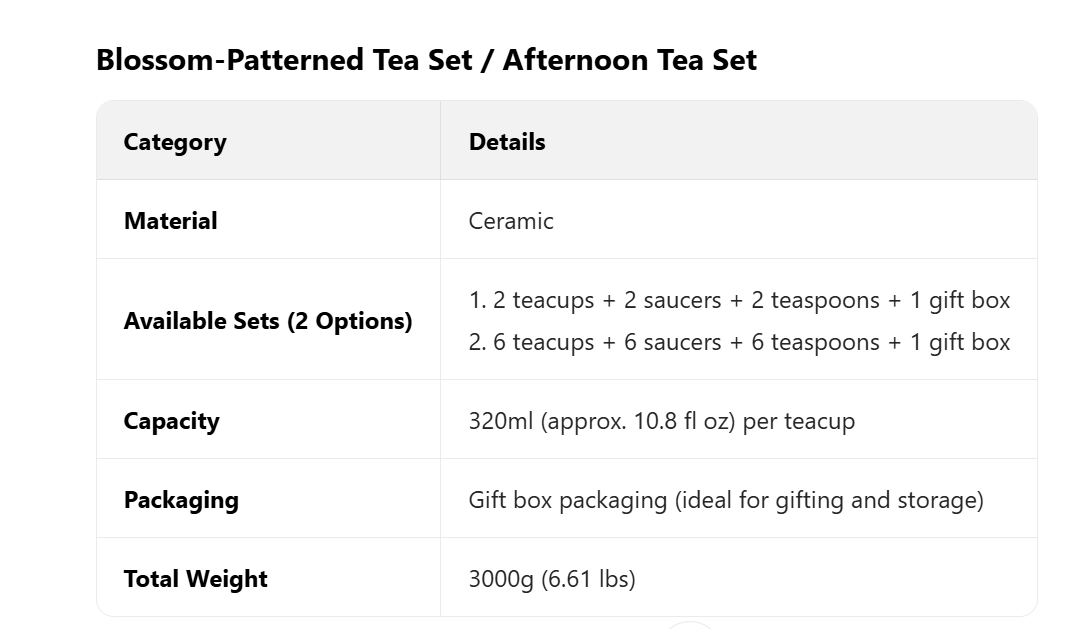Click the Details column header
Viewport: 1085px width, 629px height.
pyautogui.click(x=507, y=142)
